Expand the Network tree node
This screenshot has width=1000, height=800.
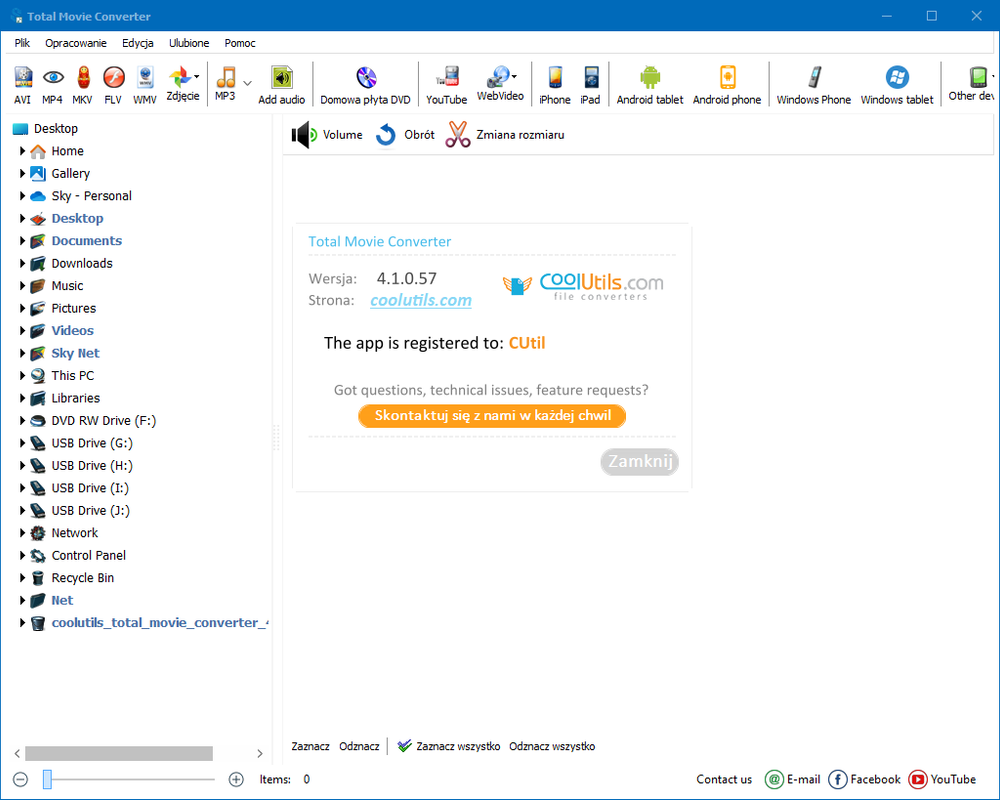pos(22,533)
